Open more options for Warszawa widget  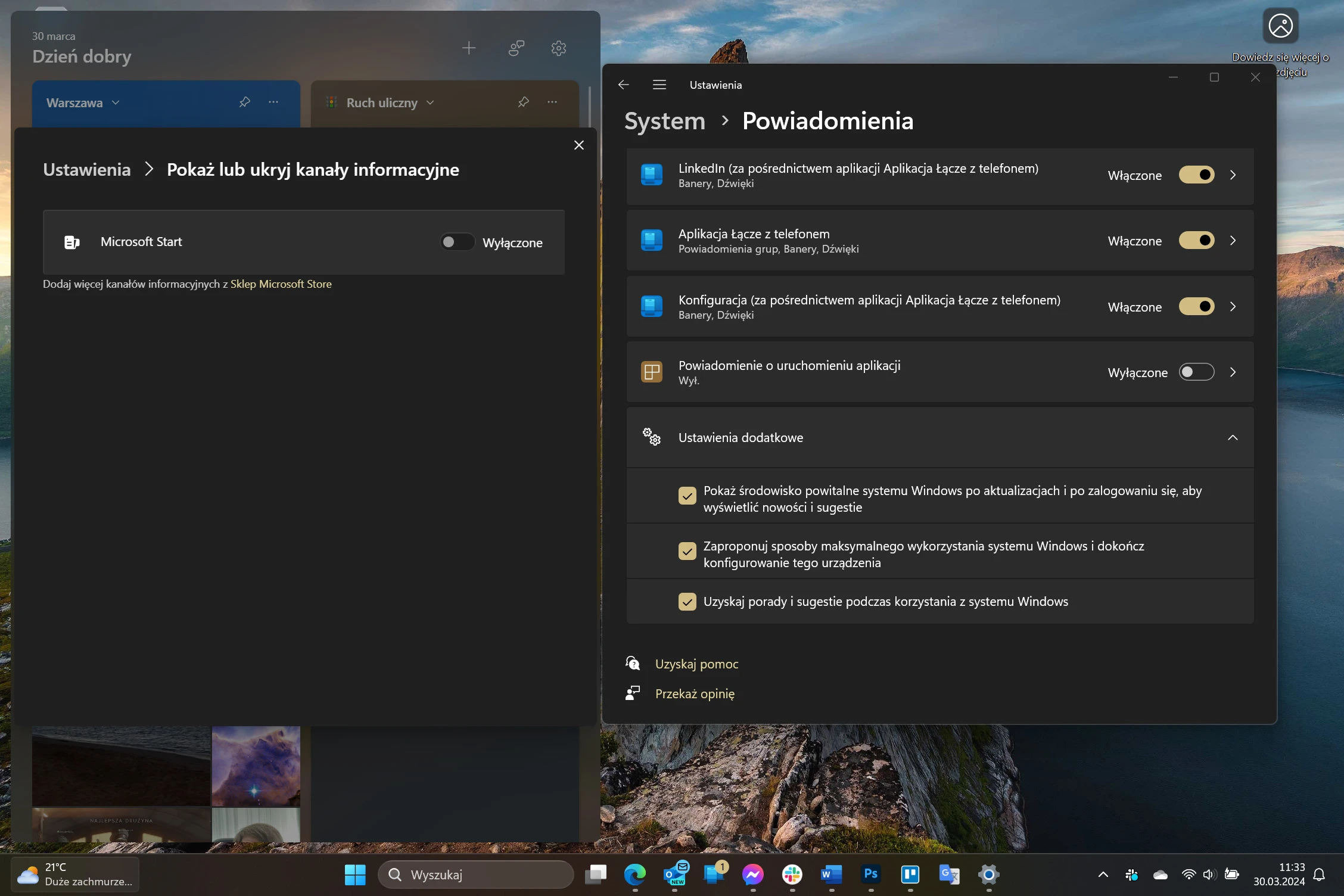point(273,102)
